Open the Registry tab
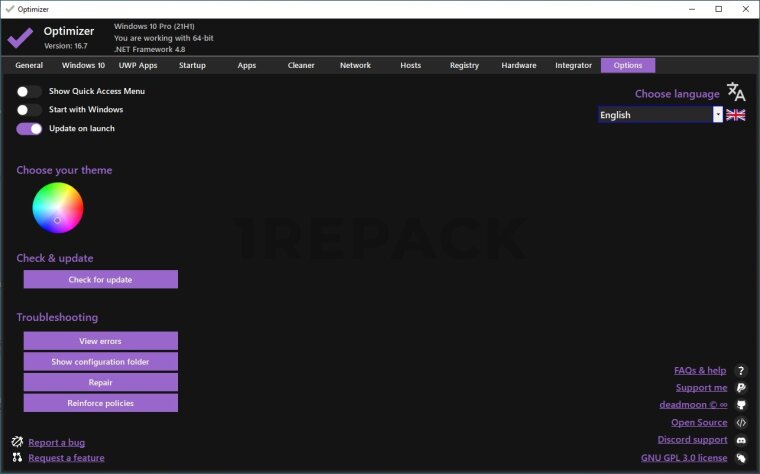The height and width of the screenshot is (474, 760). tap(464, 65)
